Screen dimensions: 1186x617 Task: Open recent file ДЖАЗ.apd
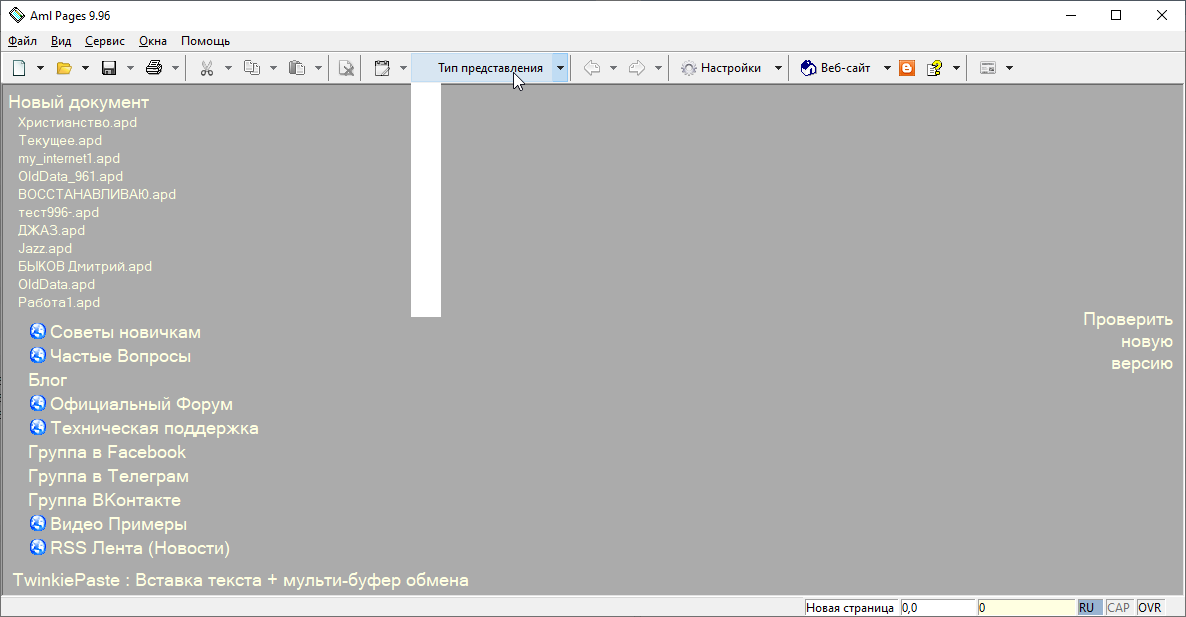pos(51,231)
